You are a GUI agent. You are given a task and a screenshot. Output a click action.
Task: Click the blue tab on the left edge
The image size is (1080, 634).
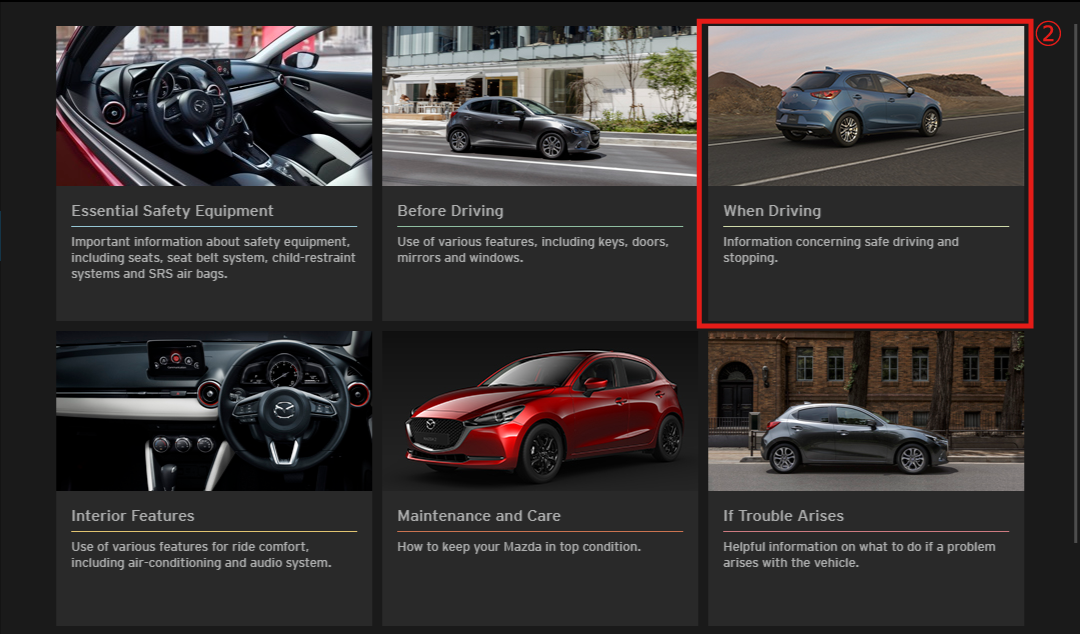[x=1, y=235]
